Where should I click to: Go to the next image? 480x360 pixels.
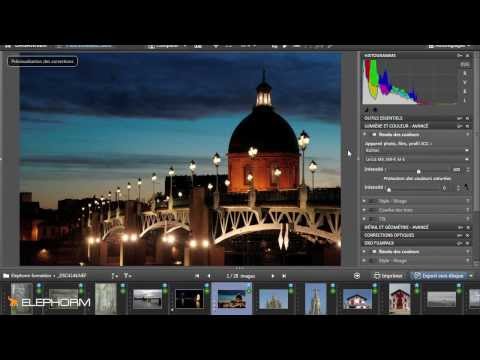[273, 276]
